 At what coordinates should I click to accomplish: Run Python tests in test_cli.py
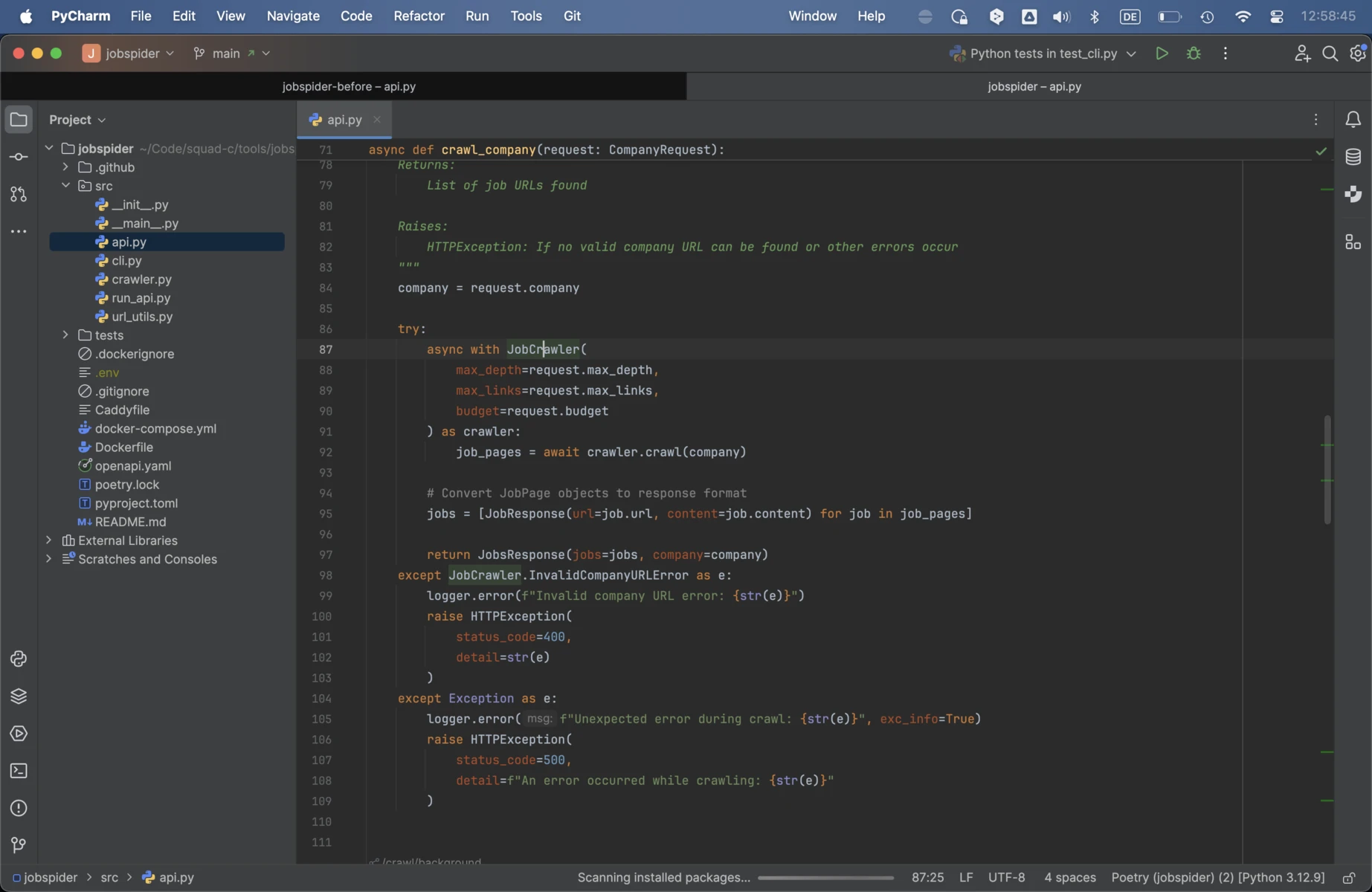tap(1162, 54)
